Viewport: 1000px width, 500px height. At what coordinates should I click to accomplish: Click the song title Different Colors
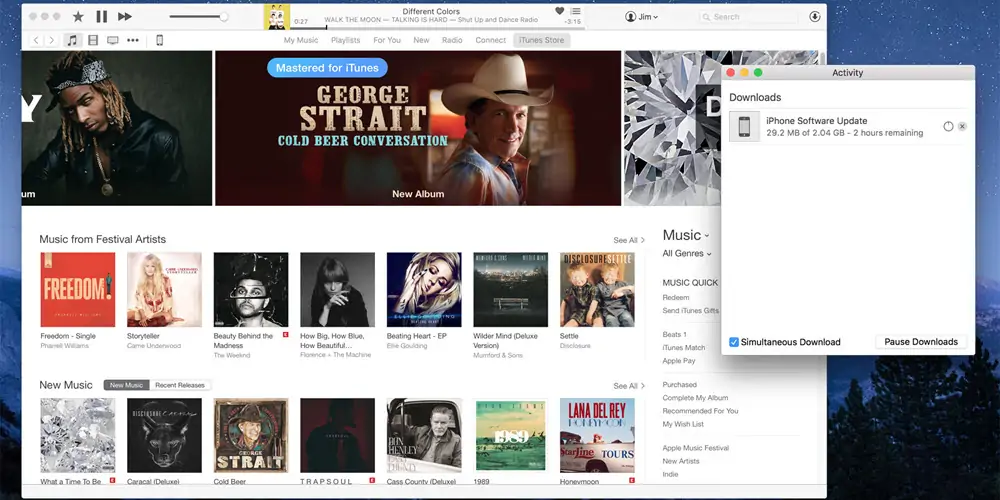[431, 11]
